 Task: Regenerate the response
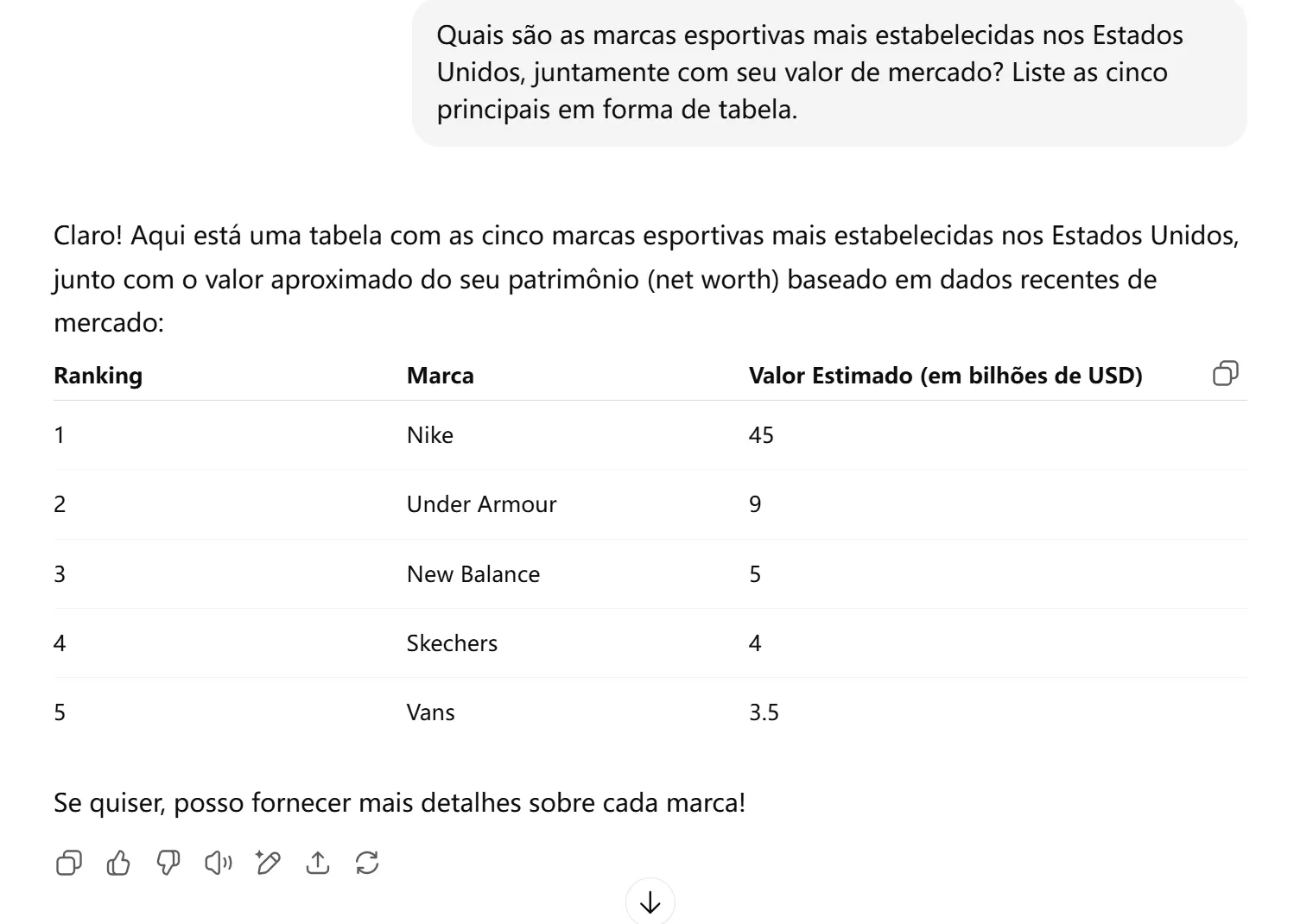(367, 863)
